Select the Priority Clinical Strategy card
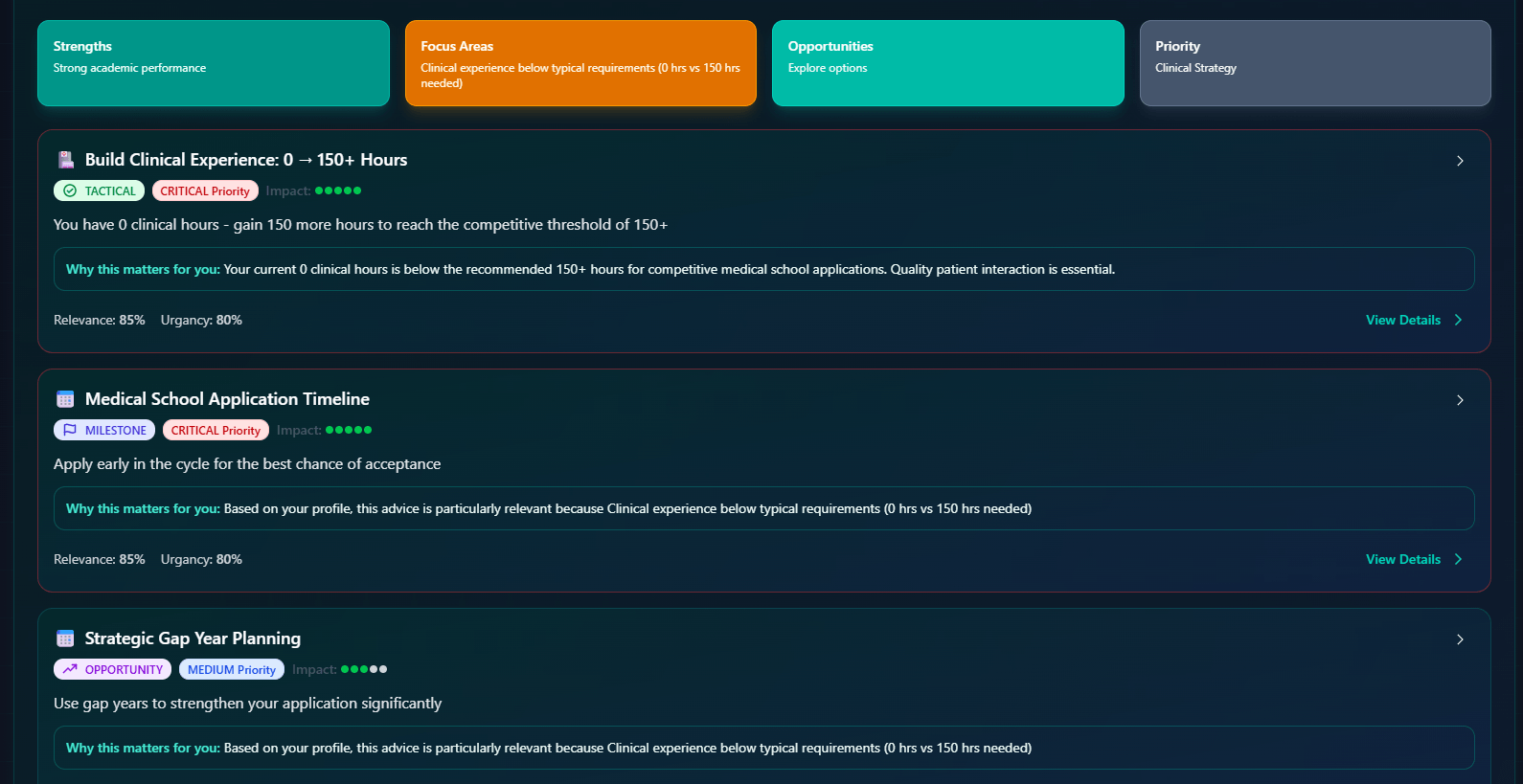Screen dimensions: 1523x784 pyautogui.click(x=1314, y=63)
